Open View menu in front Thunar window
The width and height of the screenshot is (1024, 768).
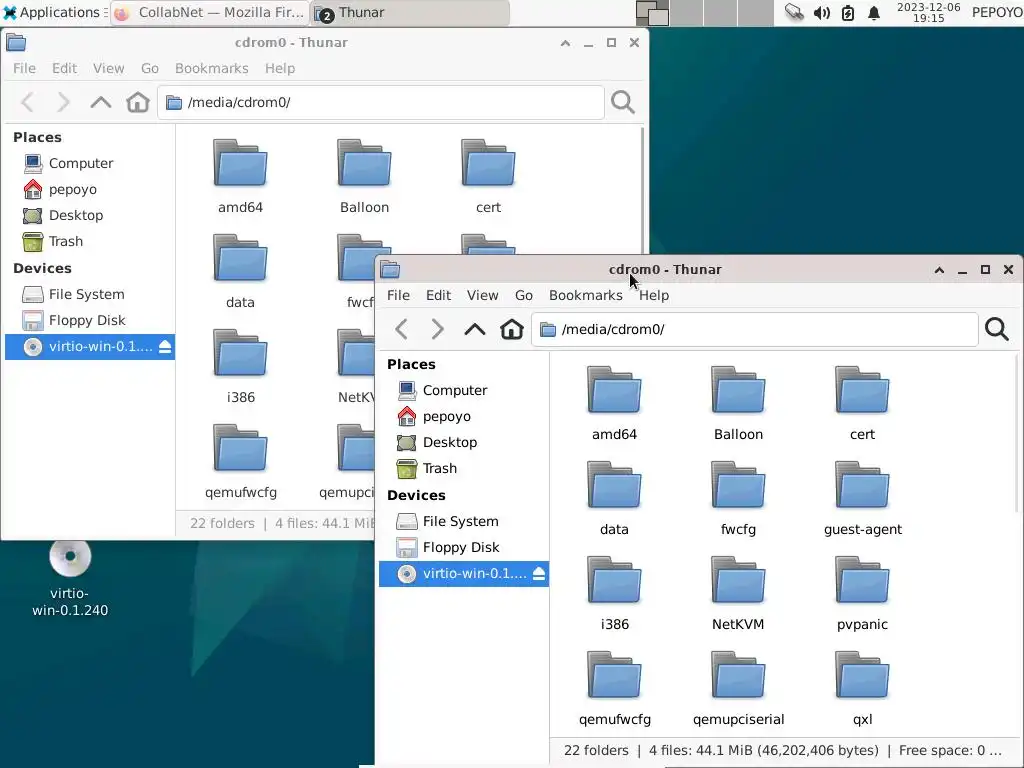coord(483,295)
